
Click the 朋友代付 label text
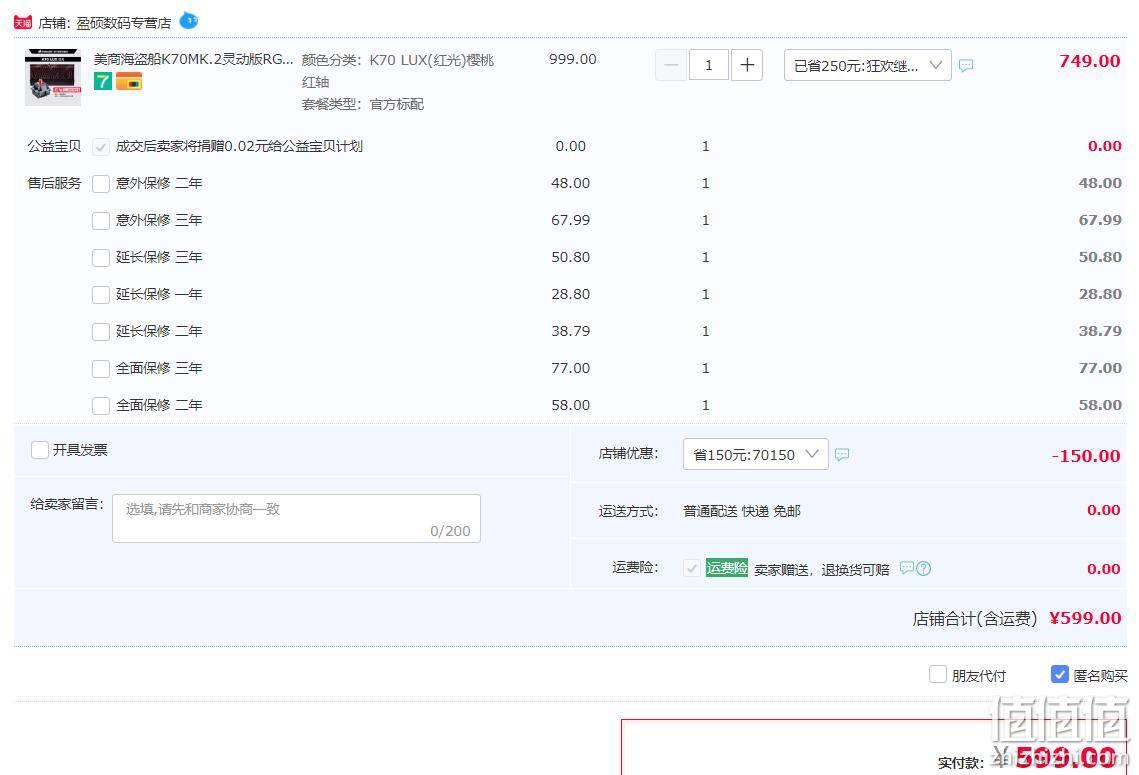[978, 675]
